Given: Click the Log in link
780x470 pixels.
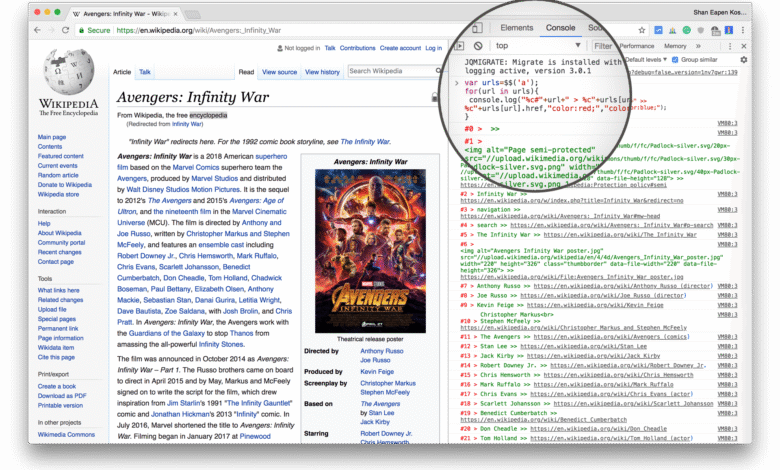Looking at the screenshot, I should pyautogui.click(x=433, y=48).
